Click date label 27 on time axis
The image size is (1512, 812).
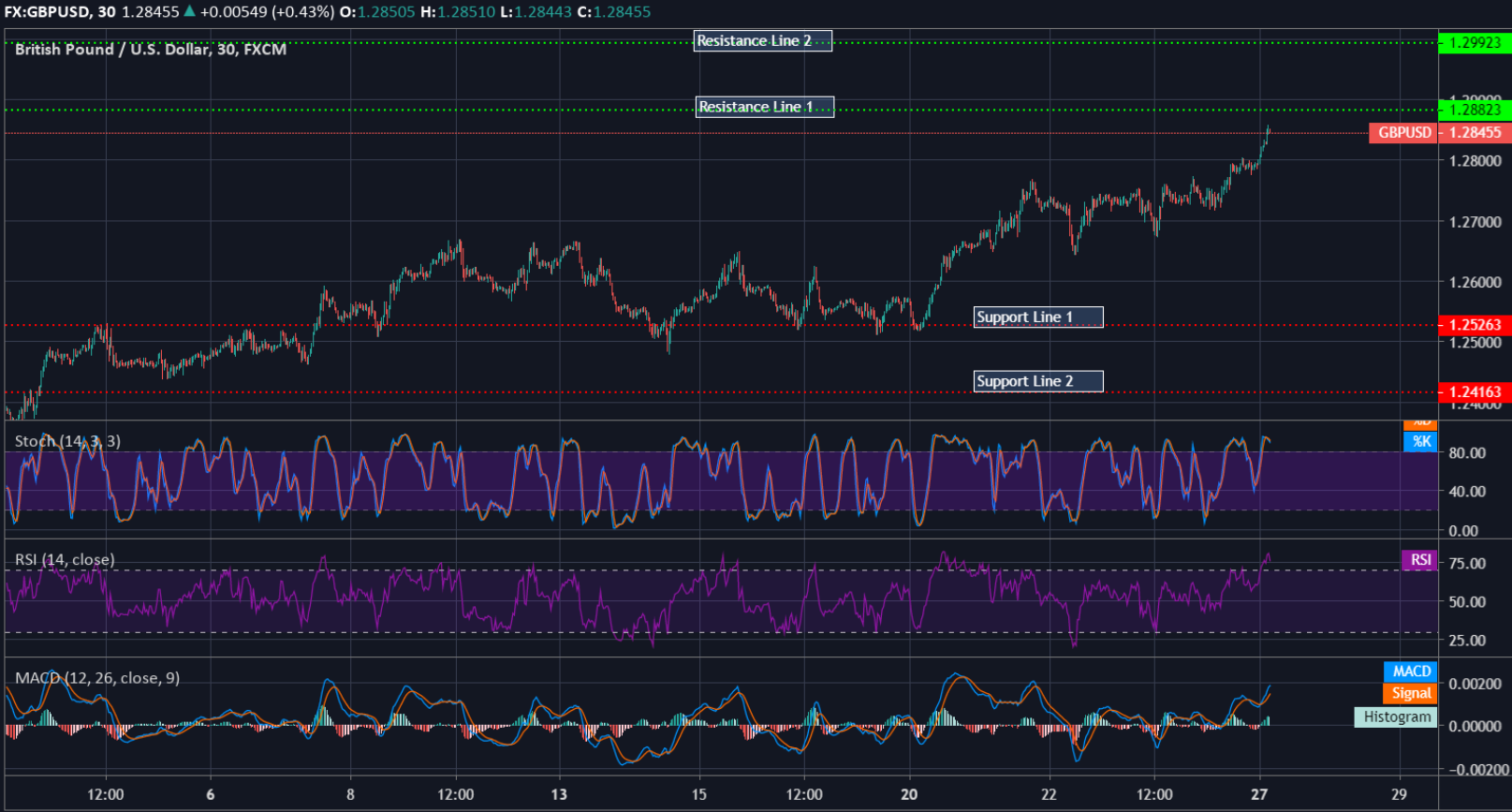1259,794
